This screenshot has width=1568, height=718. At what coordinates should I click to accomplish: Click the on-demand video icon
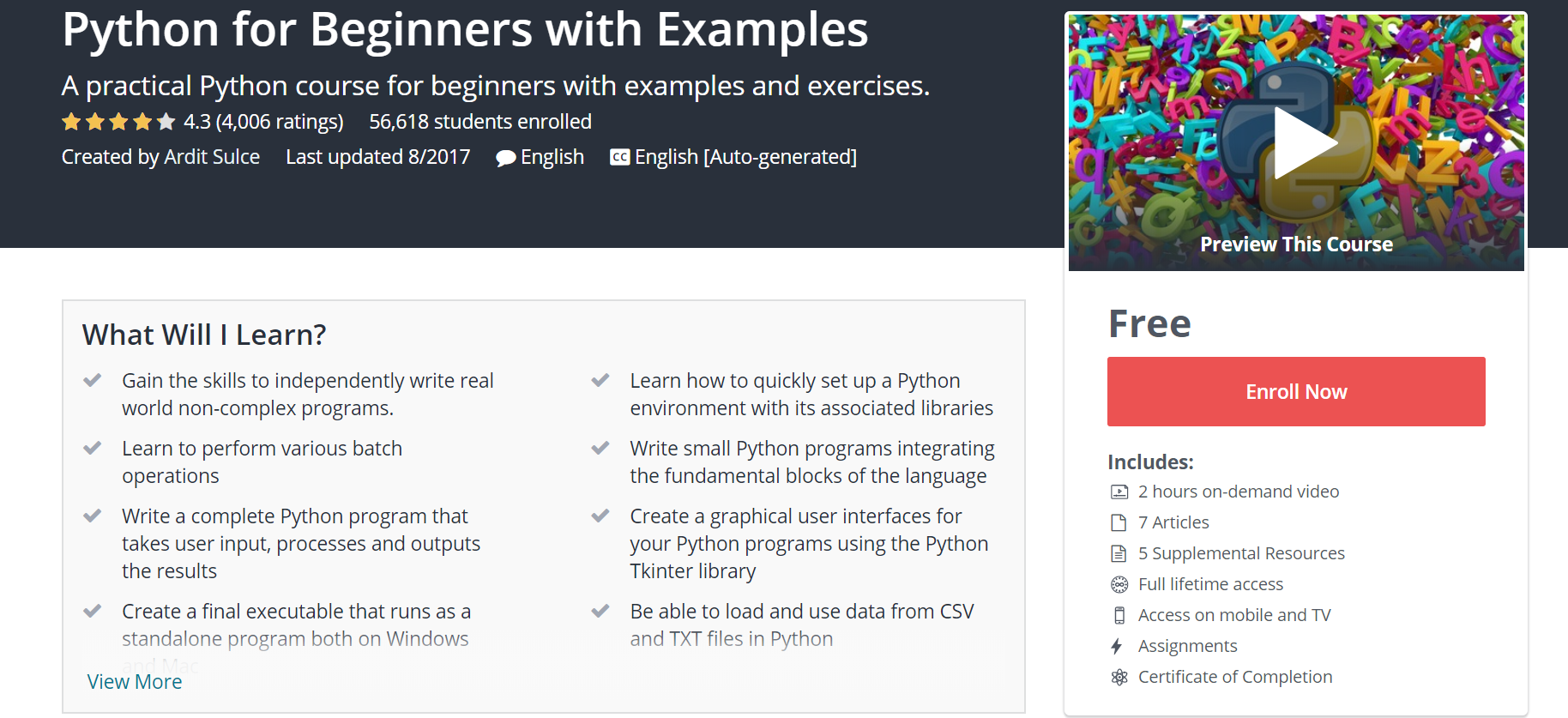(1119, 492)
